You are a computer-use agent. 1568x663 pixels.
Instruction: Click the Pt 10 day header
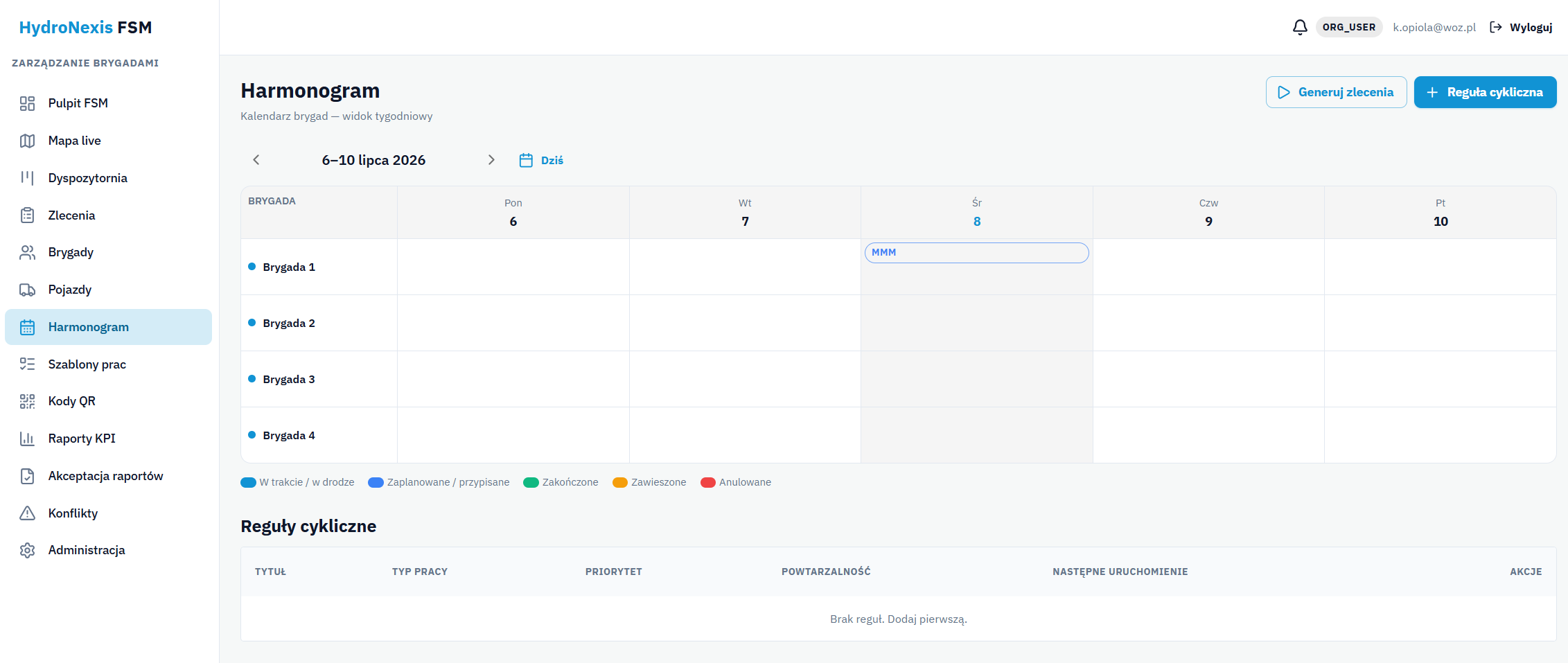click(x=1441, y=213)
